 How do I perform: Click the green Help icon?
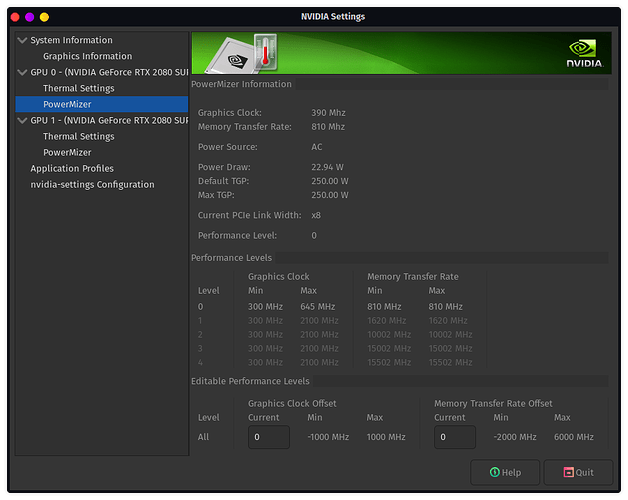point(495,472)
